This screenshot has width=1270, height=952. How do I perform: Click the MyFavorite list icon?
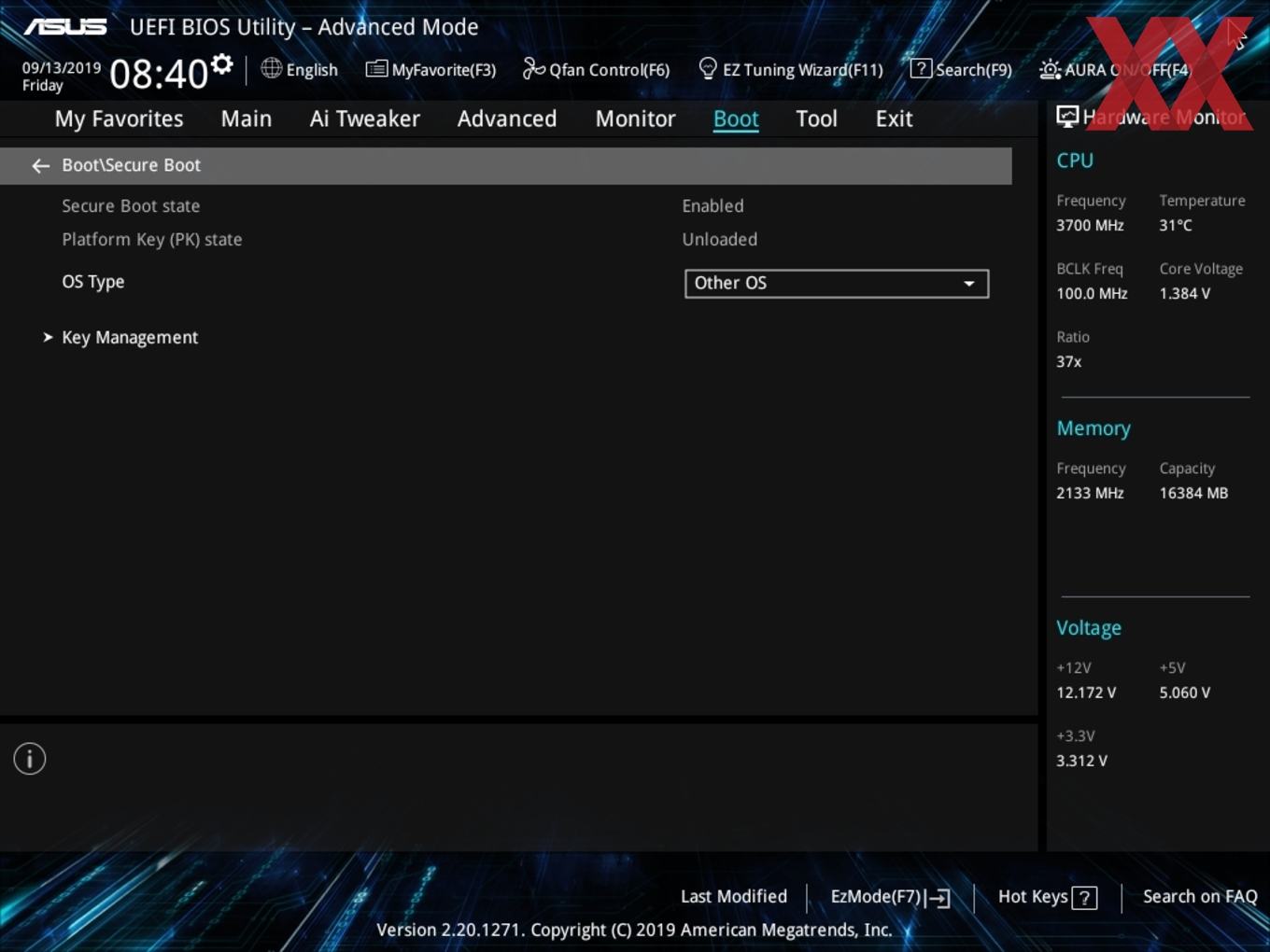tap(376, 69)
